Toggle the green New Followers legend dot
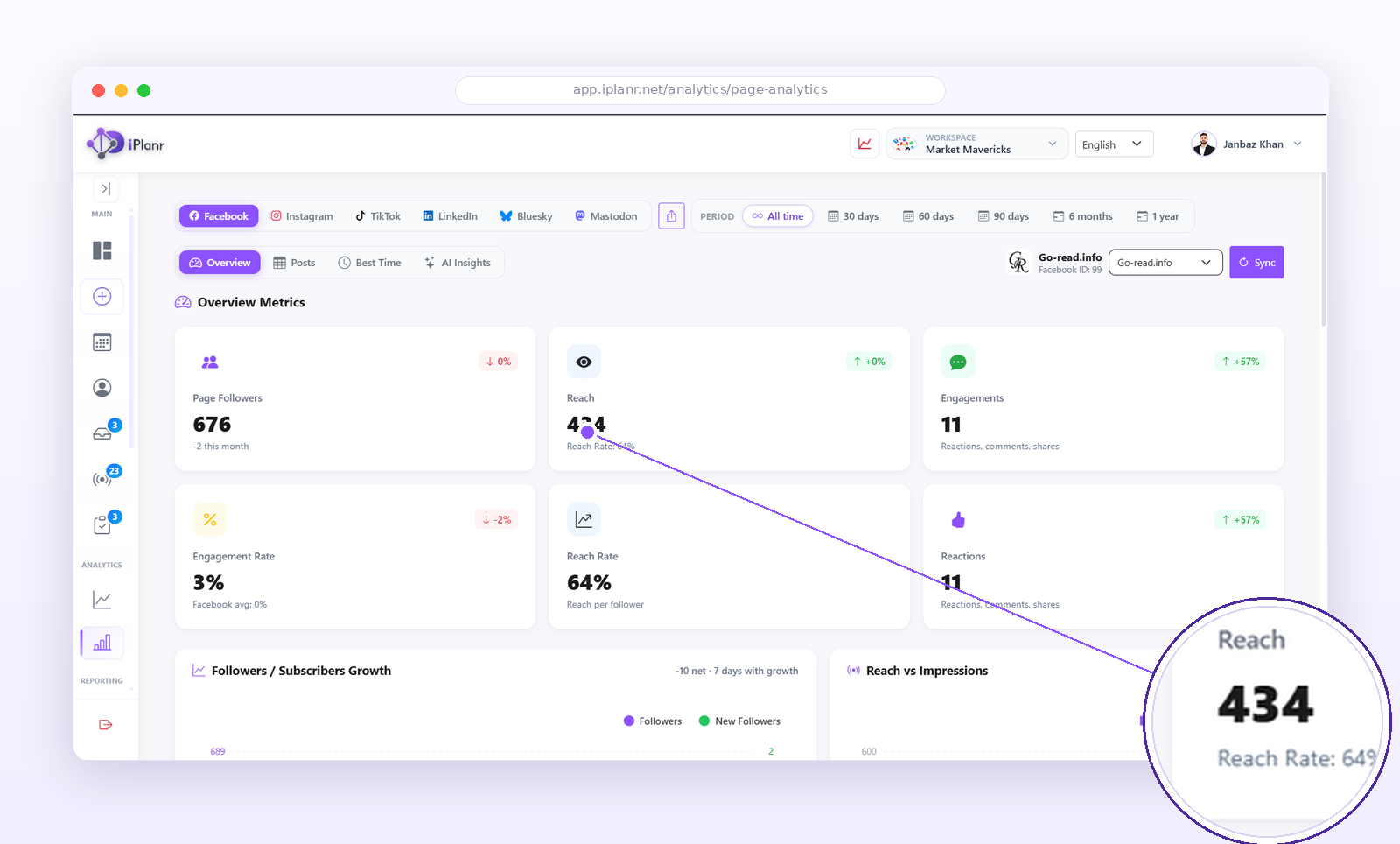This screenshot has width=1400, height=844. (x=704, y=721)
